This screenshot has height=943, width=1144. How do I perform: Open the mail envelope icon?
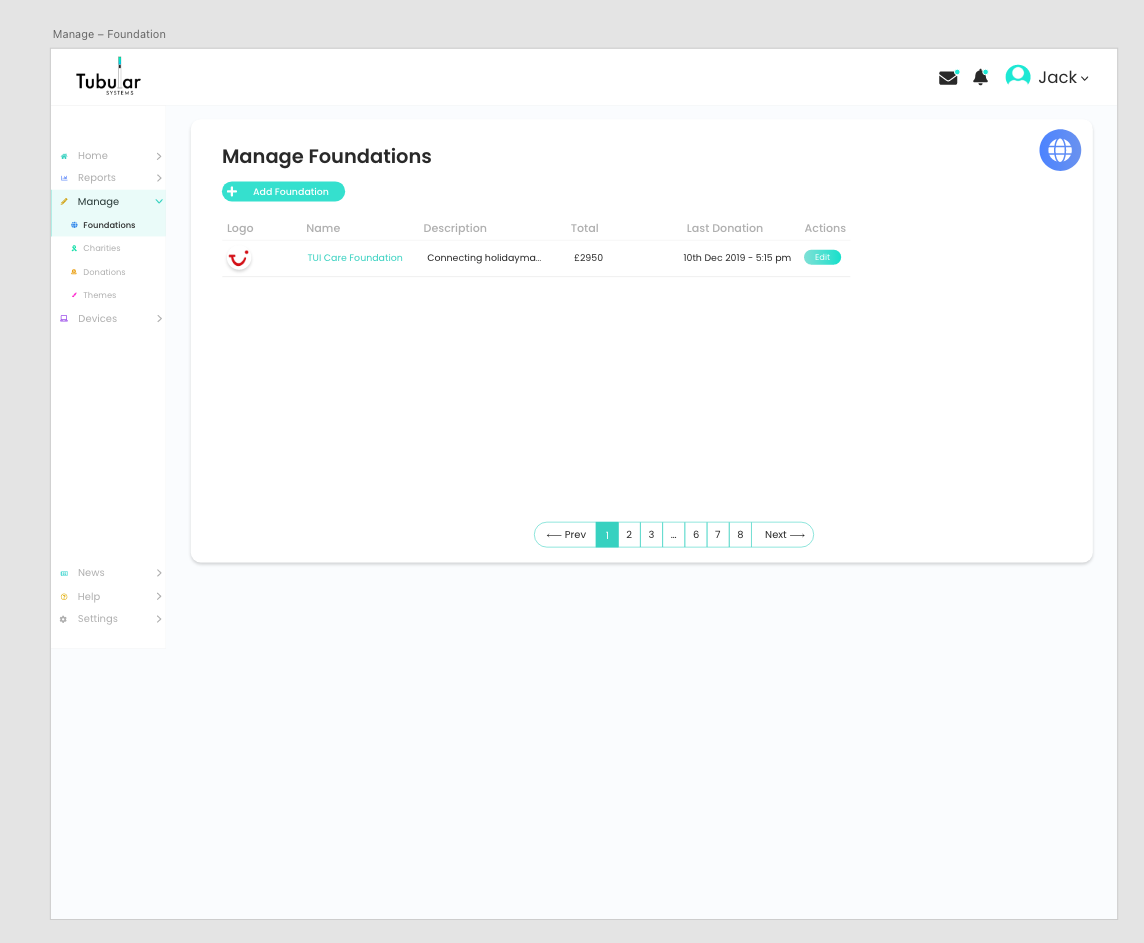pyautogui.click(x=947, y=78)
